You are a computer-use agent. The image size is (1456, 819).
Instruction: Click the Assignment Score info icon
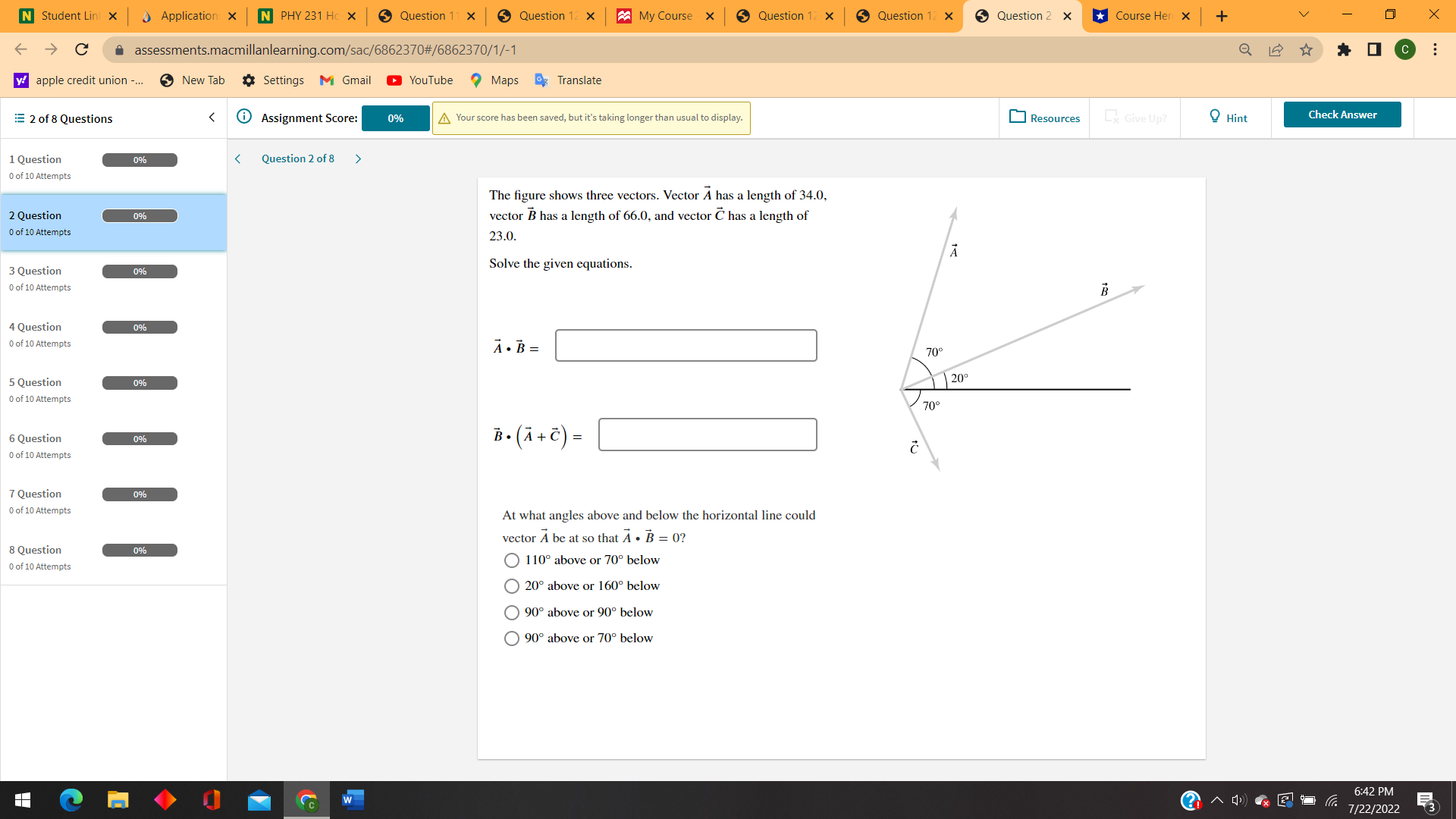point(243,116)
